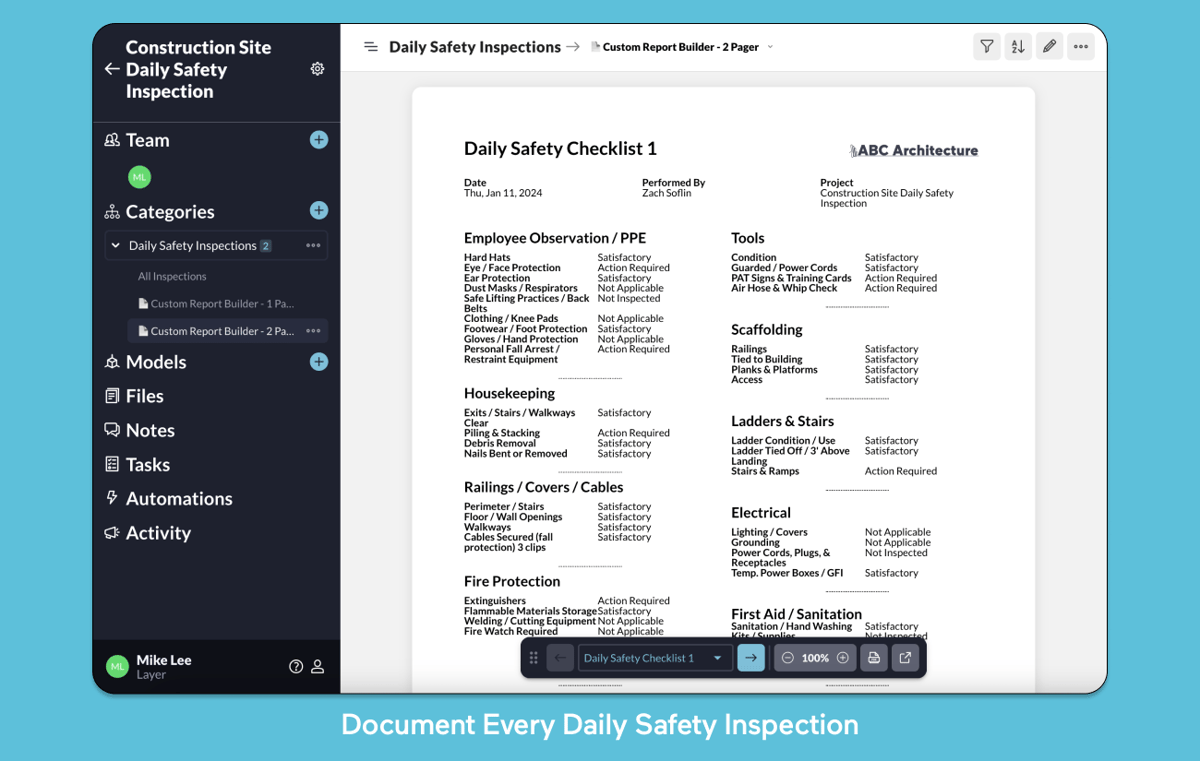Click the settings gear next to Daily Safety Inspection
This screenshot has height=761, width=1200.
(x=317, y=69)
